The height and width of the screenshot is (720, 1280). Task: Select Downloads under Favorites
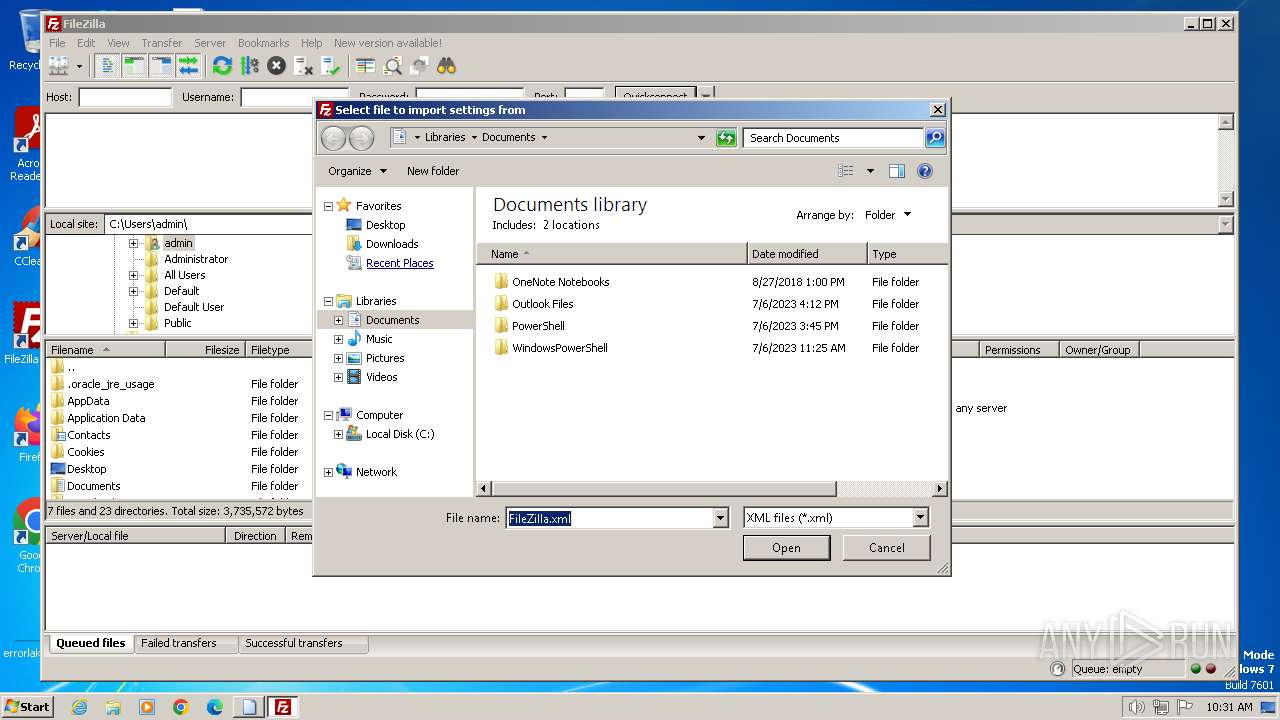tap(392, 244)
